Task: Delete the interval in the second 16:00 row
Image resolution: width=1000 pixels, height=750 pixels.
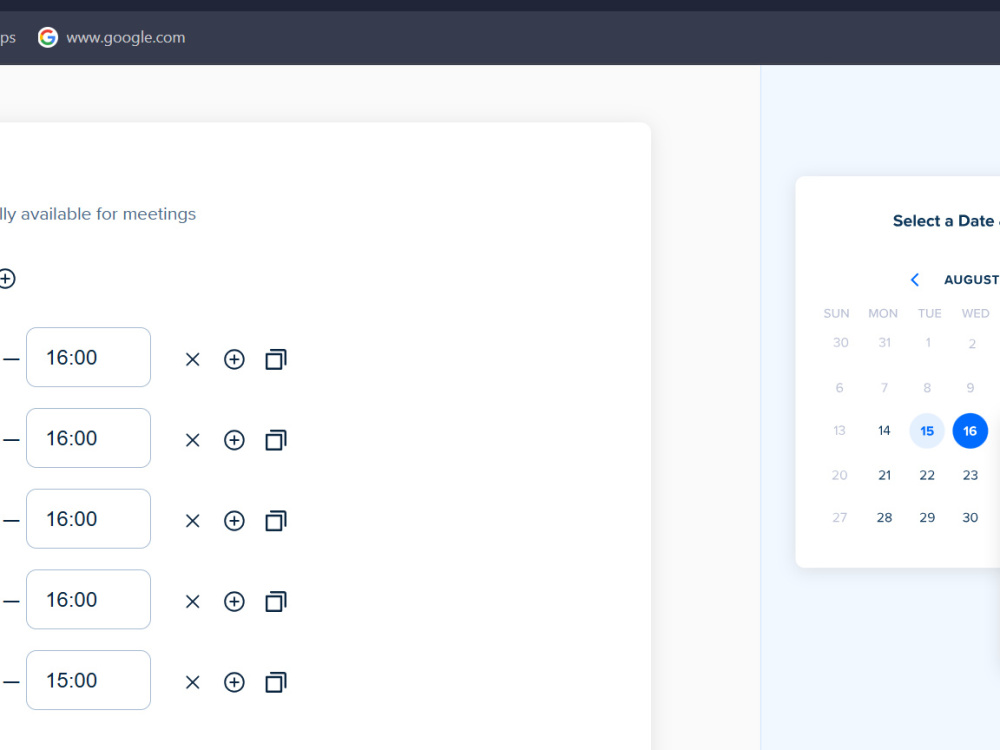Action: [193, 440]
